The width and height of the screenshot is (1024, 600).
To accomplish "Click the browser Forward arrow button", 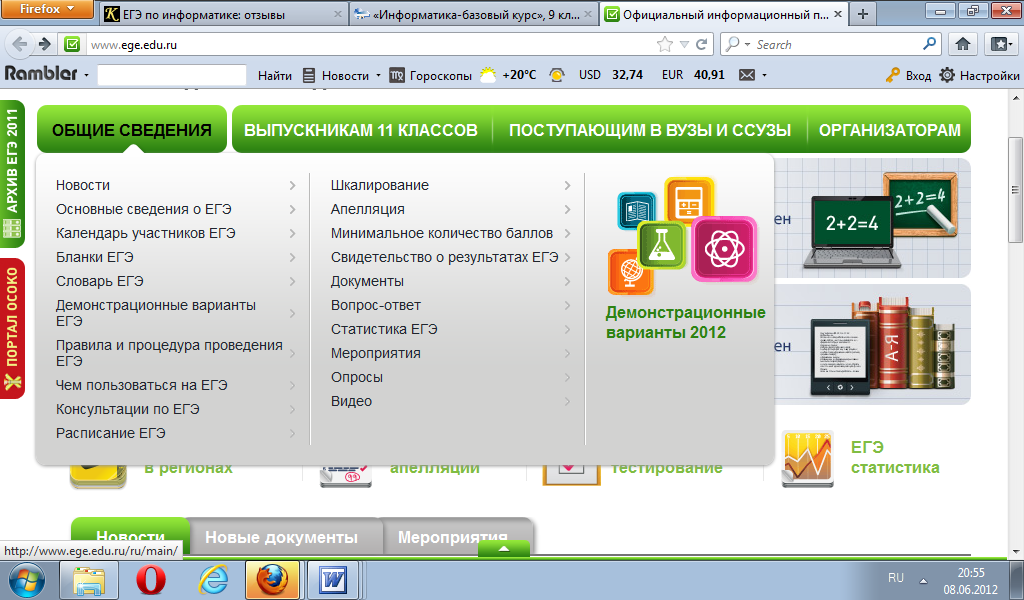I will tap(44, 44).
